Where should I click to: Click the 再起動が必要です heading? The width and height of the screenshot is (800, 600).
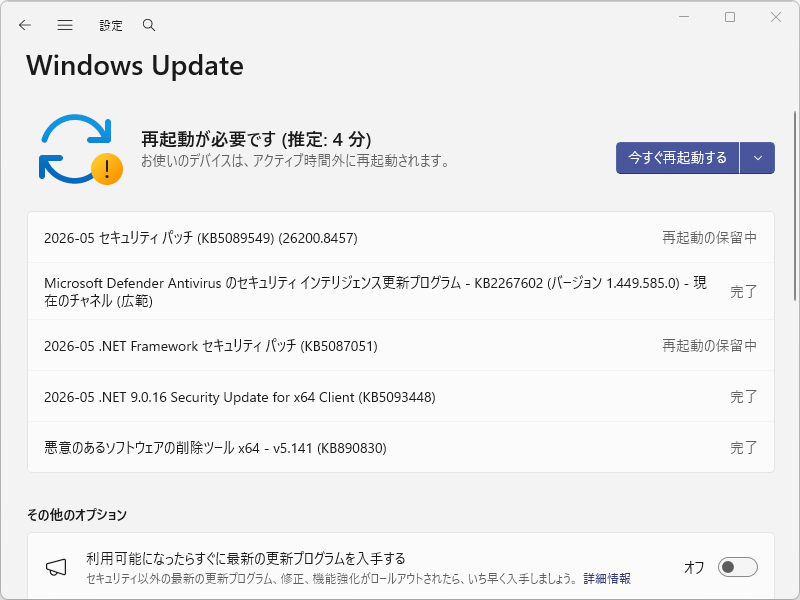(x=256, y=139)
